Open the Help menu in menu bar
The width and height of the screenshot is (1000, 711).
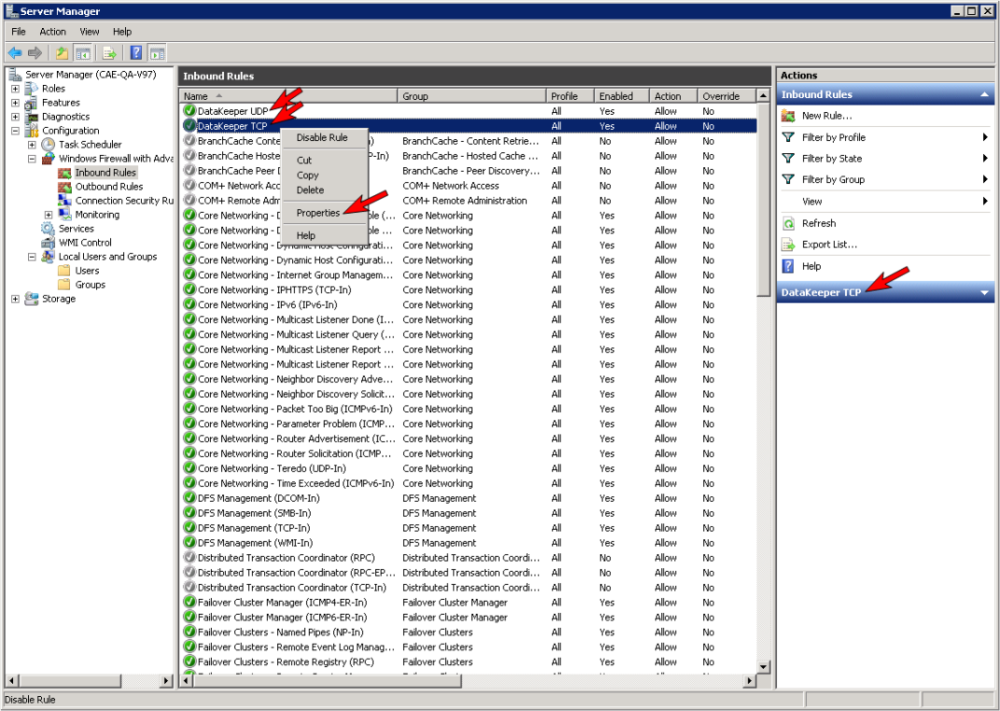122,31
